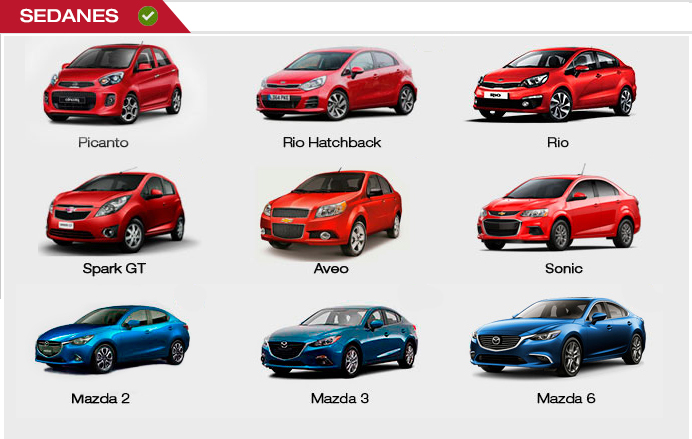Click the Mazda 2 label
Image resolution: width=692 pixels, height=439 pixels.
pos(100,398)
